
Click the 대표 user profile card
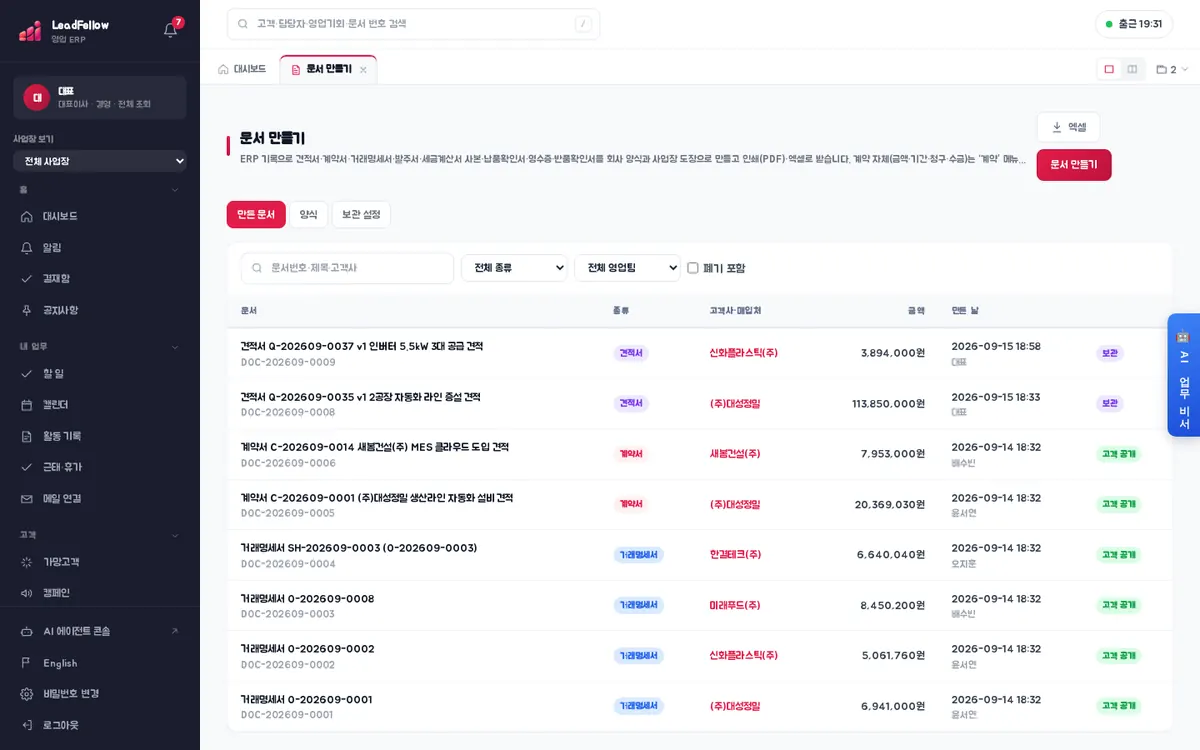[x=100, y=98]
